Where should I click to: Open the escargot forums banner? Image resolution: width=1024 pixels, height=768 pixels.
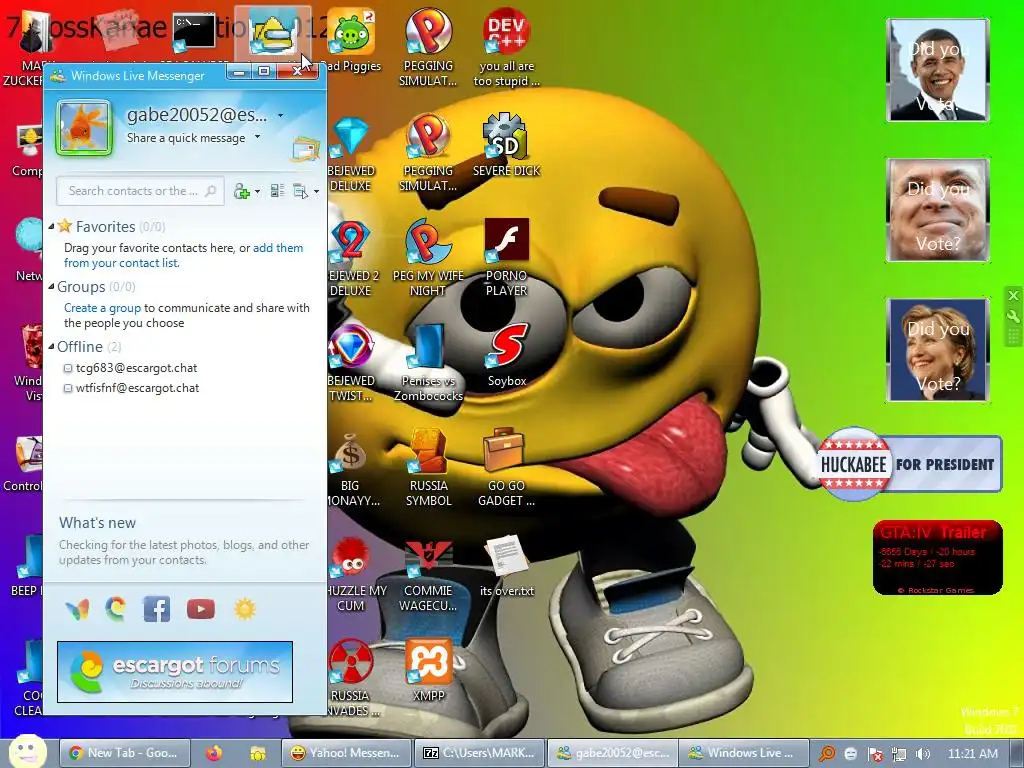click(175, 672)
